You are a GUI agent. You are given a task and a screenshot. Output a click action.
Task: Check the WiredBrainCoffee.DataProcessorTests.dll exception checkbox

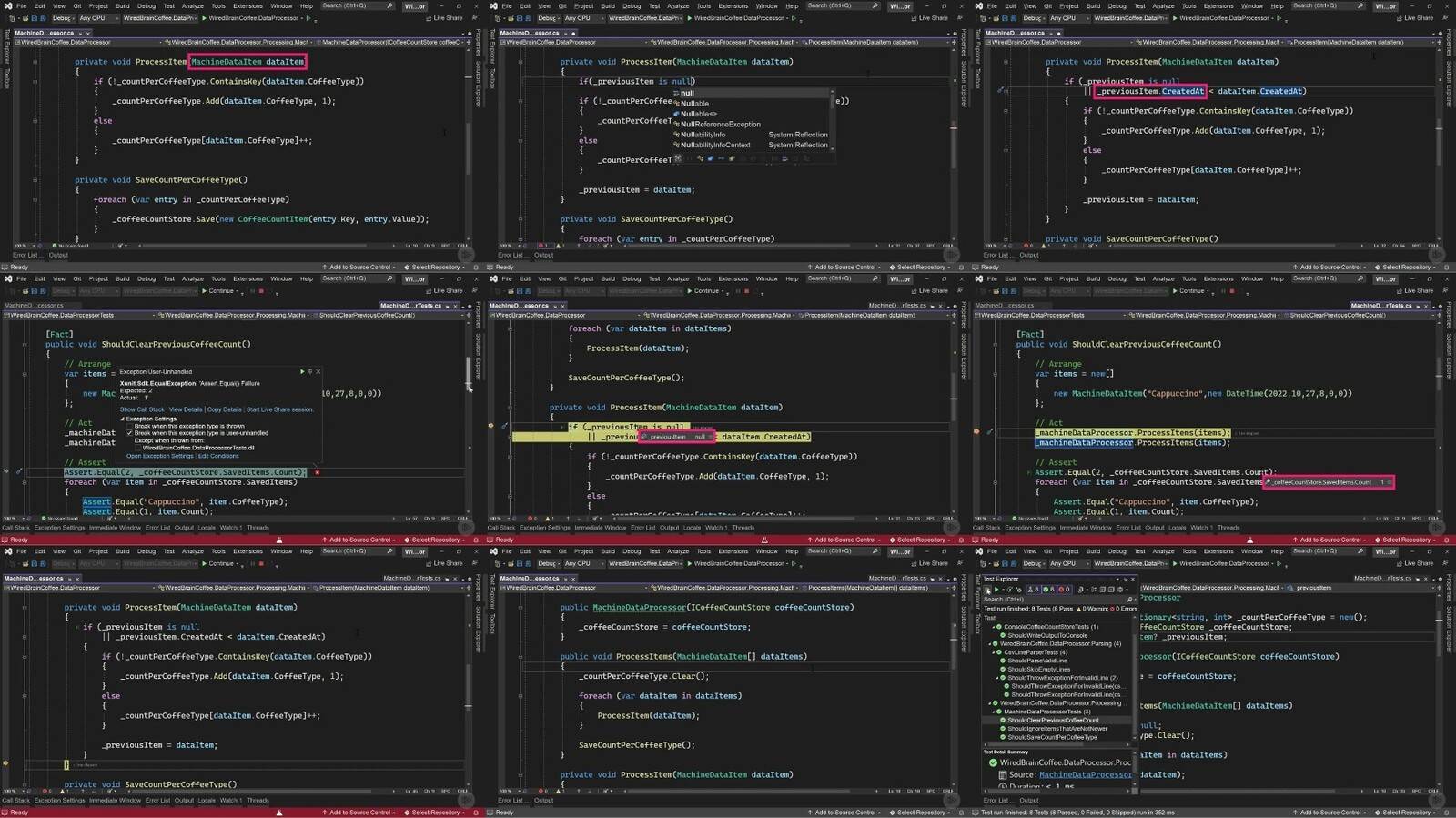pyautogui.click(x=138, y=448)
